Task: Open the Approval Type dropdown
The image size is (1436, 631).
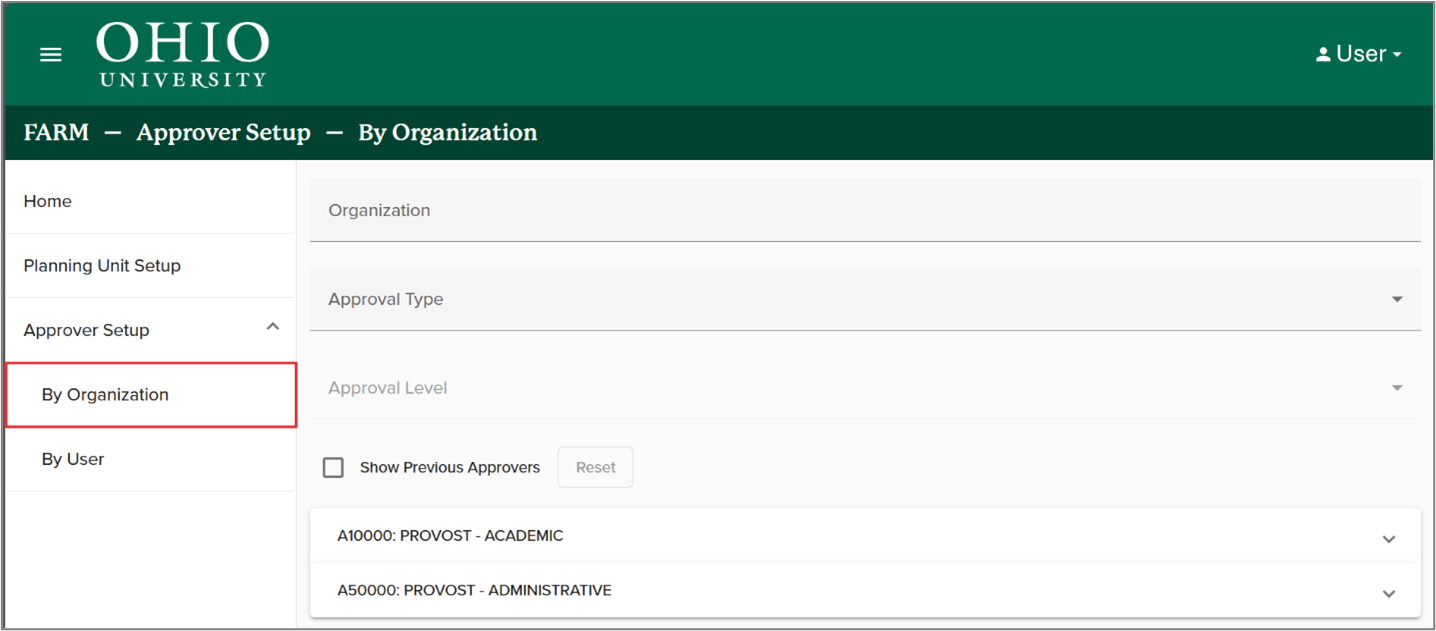Action: tap(864, 299)
